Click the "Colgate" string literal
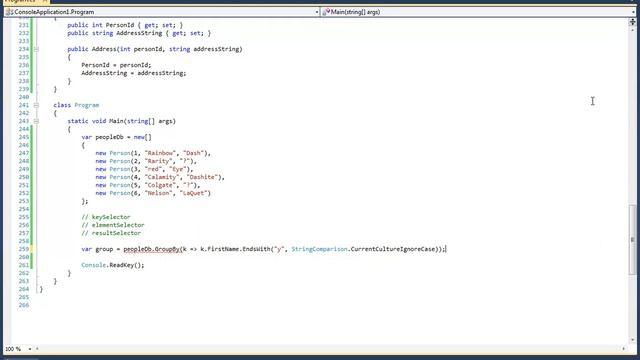 click(x=159, y=185)
